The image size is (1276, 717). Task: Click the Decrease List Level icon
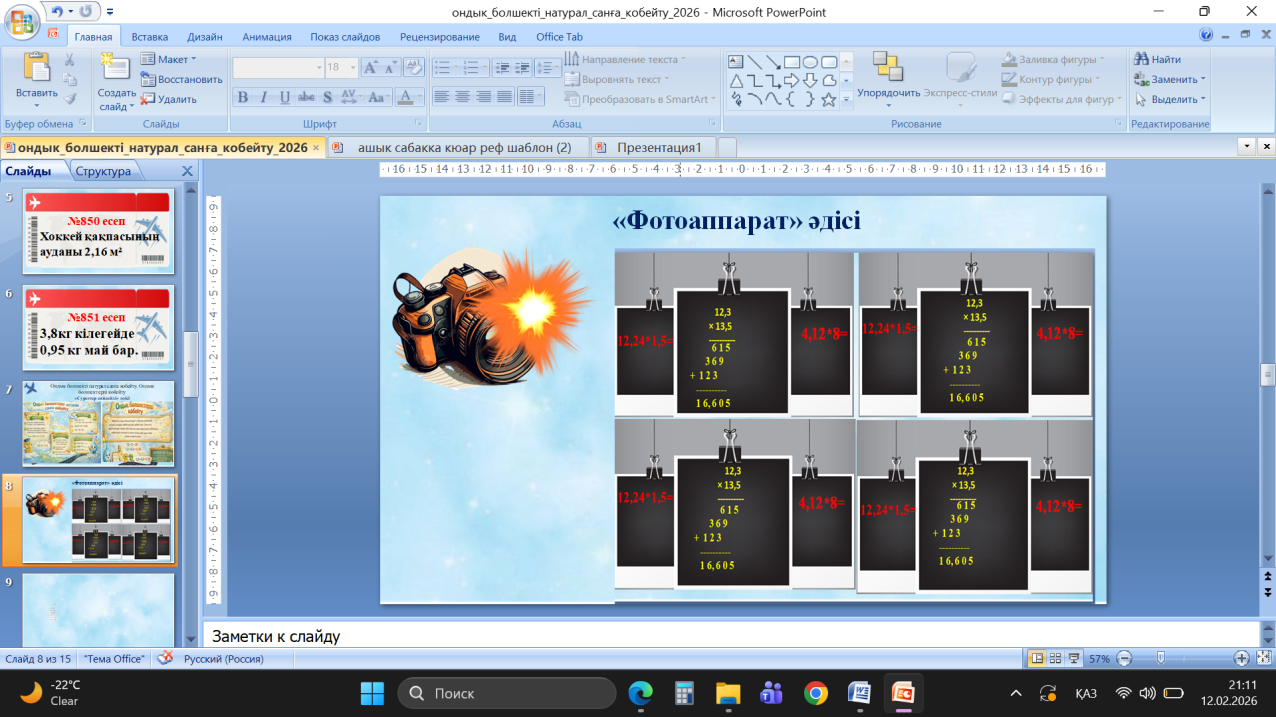tap(500, 68)
